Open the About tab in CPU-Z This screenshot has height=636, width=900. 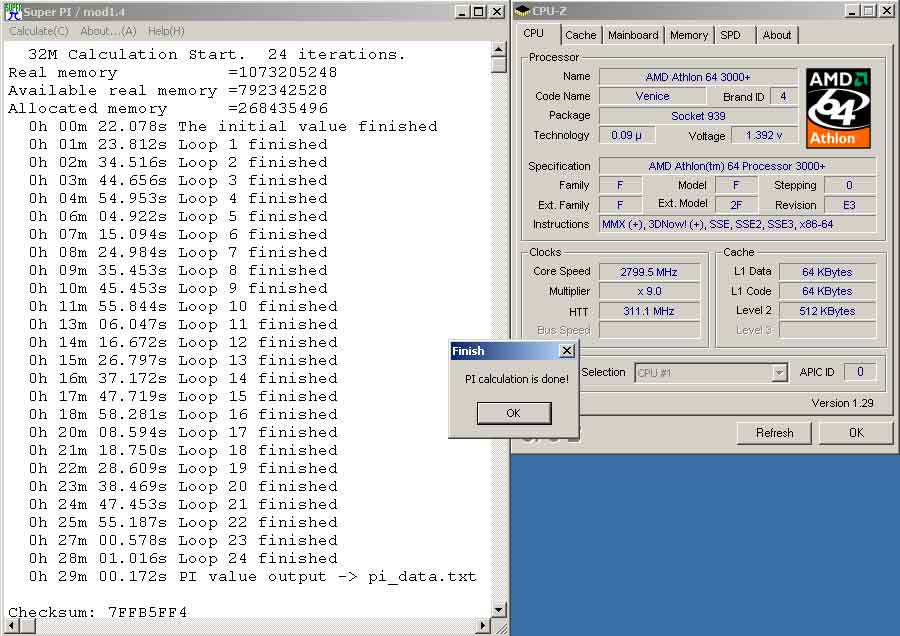777,35
